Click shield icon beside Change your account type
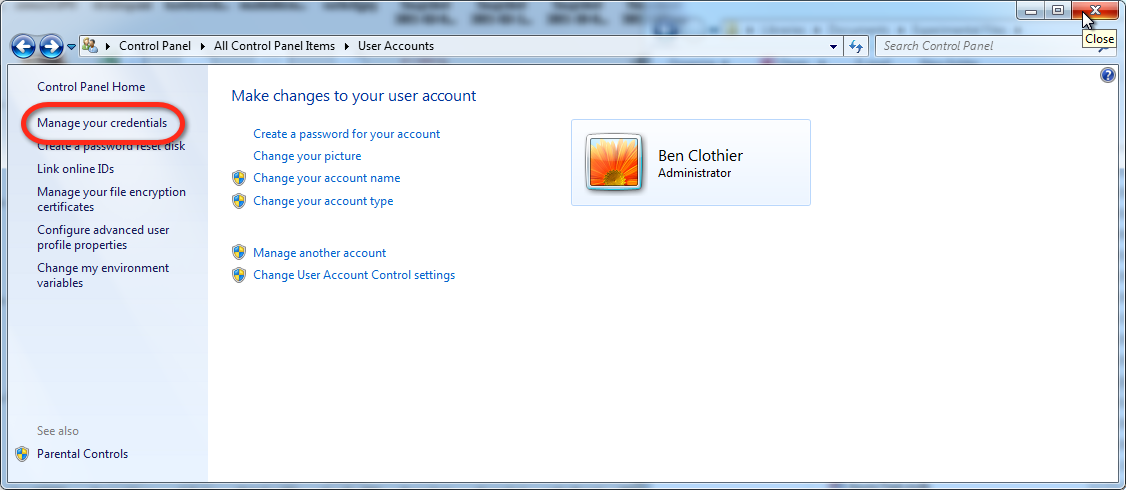This screenshot has width=1126, height=490. click(x=239, y=201)
